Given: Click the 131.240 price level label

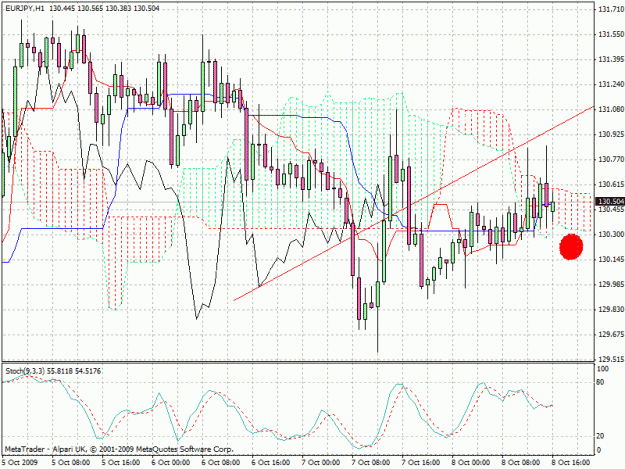Looking at the screenshot, I should point(611,84).
